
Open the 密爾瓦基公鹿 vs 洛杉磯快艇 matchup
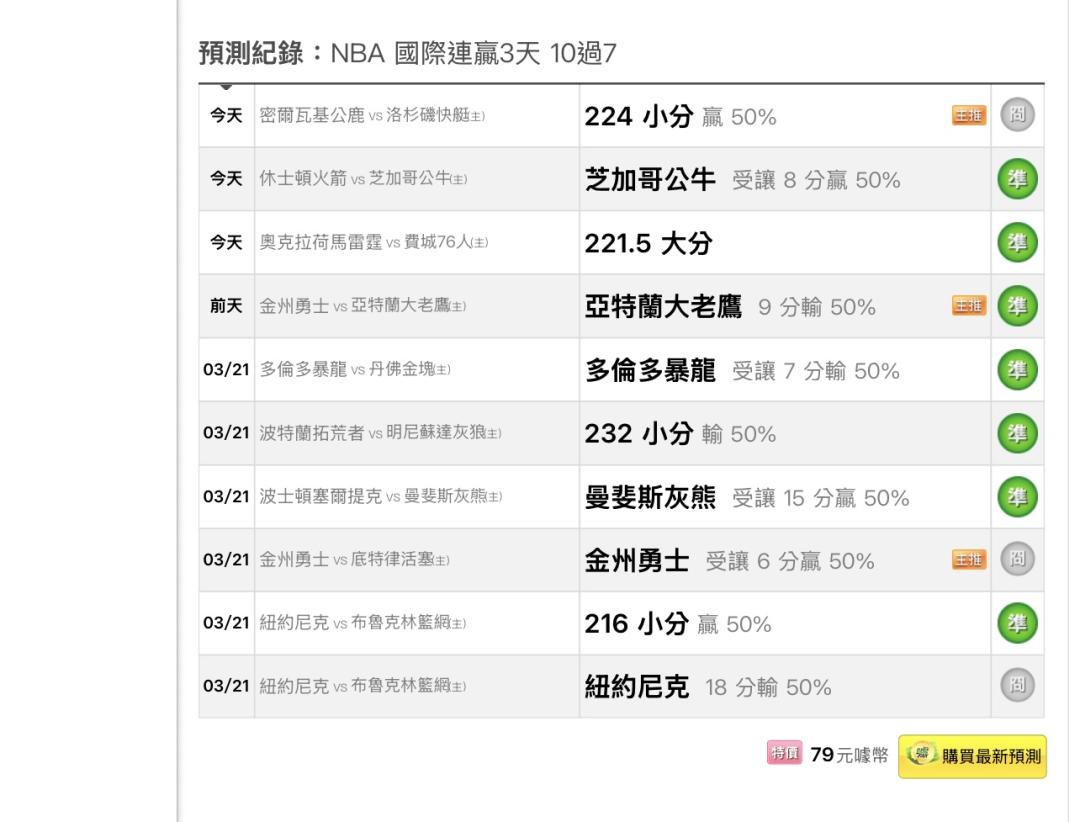coord(372,116)
